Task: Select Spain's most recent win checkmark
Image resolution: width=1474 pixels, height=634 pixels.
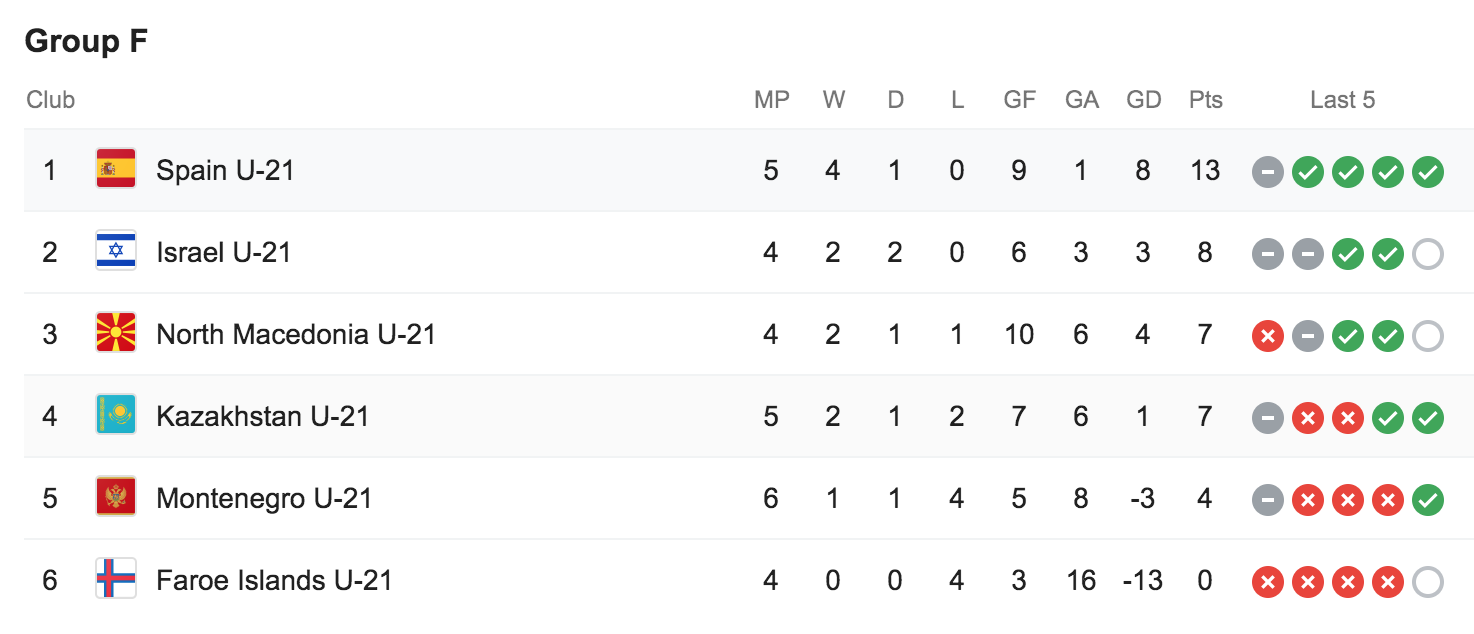Action: click(1428, 173)
